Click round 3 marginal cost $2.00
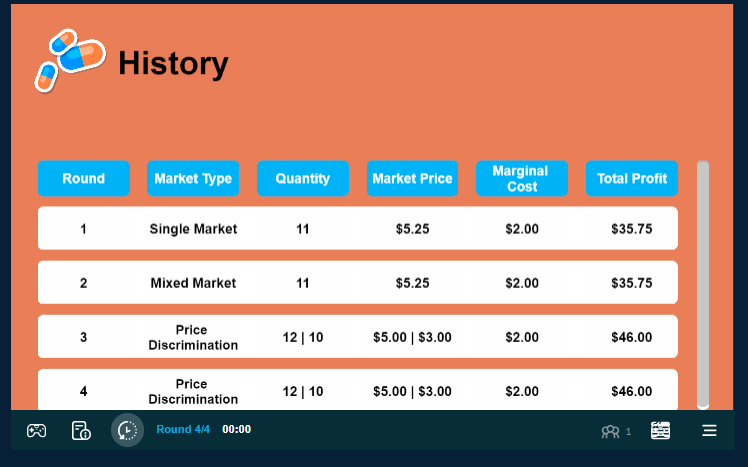The image size is (748, 467). pyautogui.click(x=522, y=337)
